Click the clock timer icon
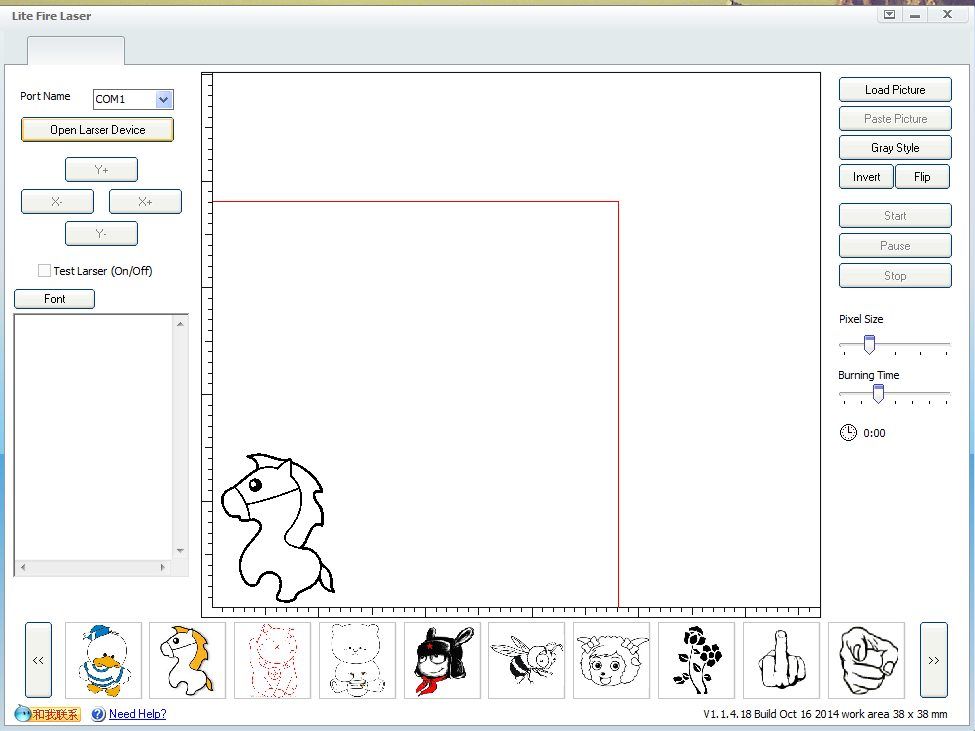The width and height of the screenshot is (975, 731). (848, 433)
